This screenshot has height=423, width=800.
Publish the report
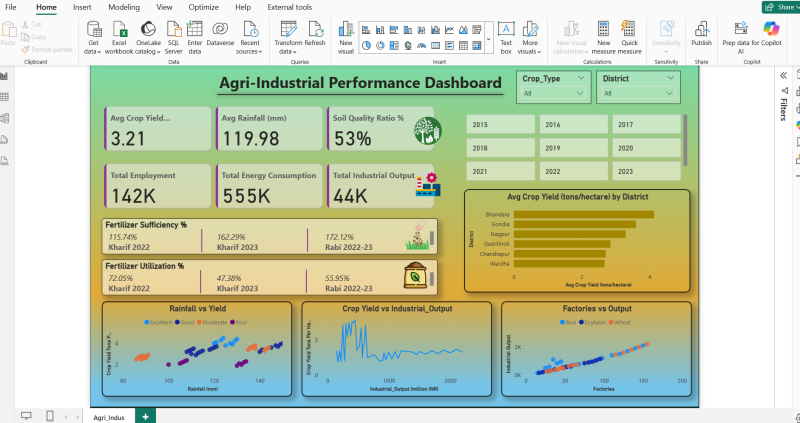point(701,35)
